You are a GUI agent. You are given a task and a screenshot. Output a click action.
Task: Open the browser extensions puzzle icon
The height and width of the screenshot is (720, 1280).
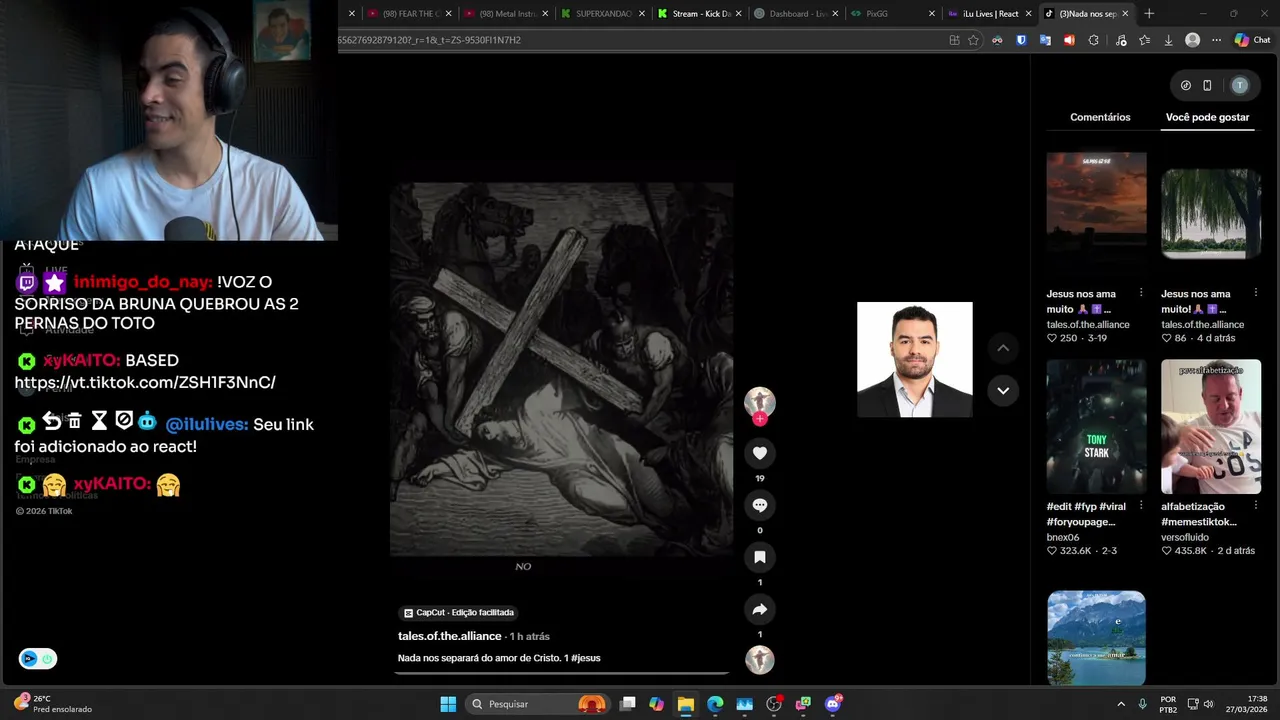tap(1093, 40)
